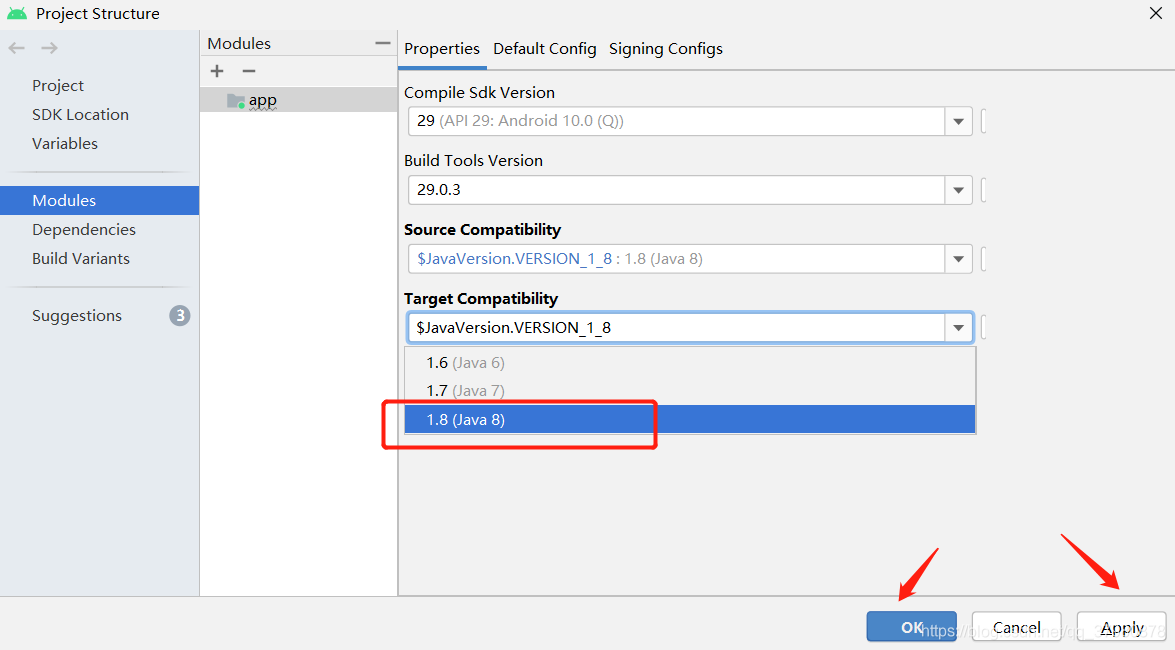The image size is (1175, 650).
Task: Open the SDK Location settings page
Action: click(80, 114)
